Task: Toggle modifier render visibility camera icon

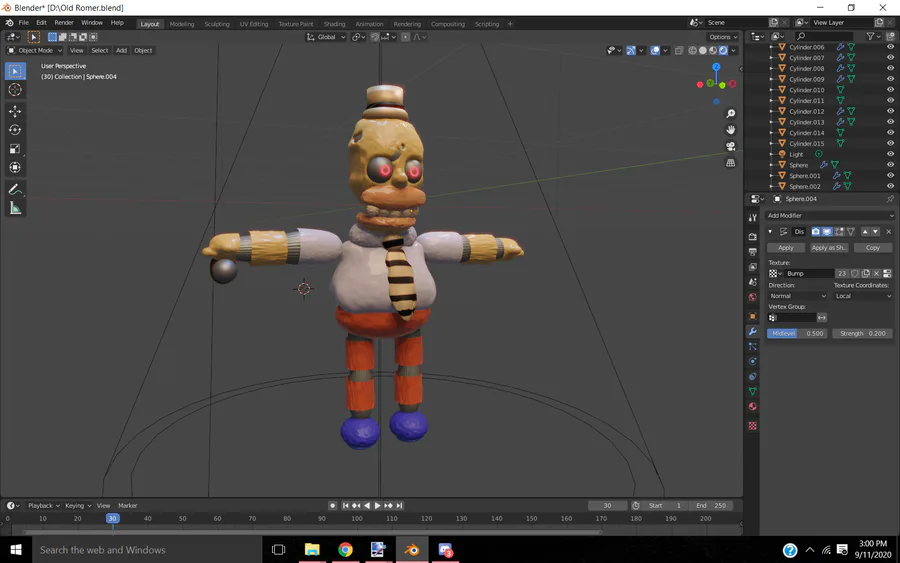Action: coord(816,232)
